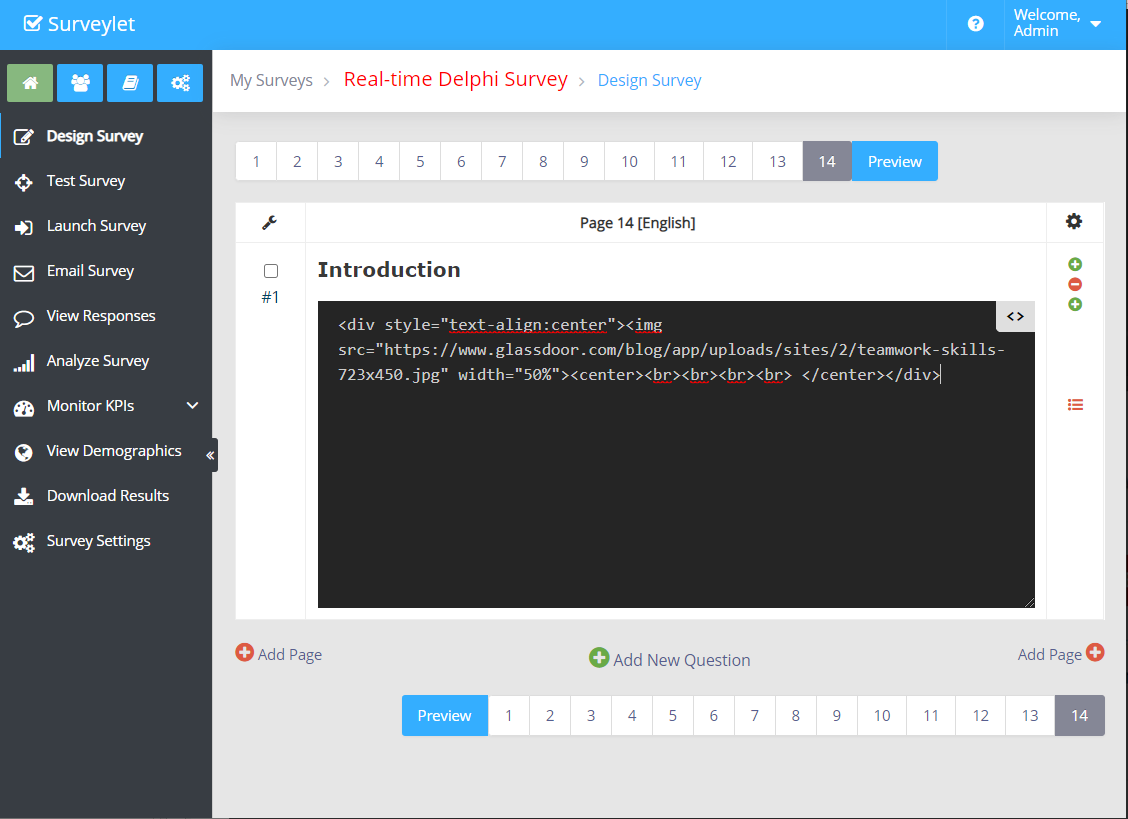Select Launch Survey in sidebar
1128x819 pixels.
tap(96, 226)
